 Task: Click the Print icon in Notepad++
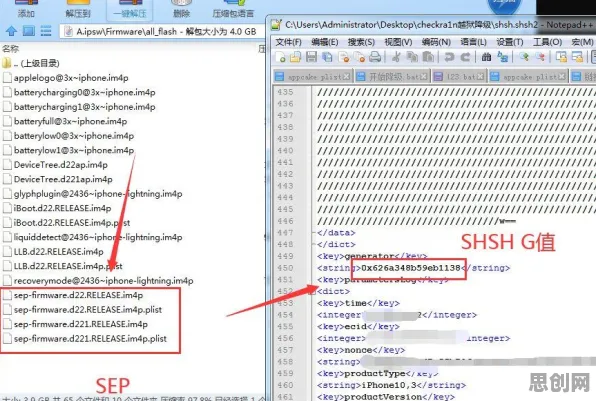click(x=375, y=57)
